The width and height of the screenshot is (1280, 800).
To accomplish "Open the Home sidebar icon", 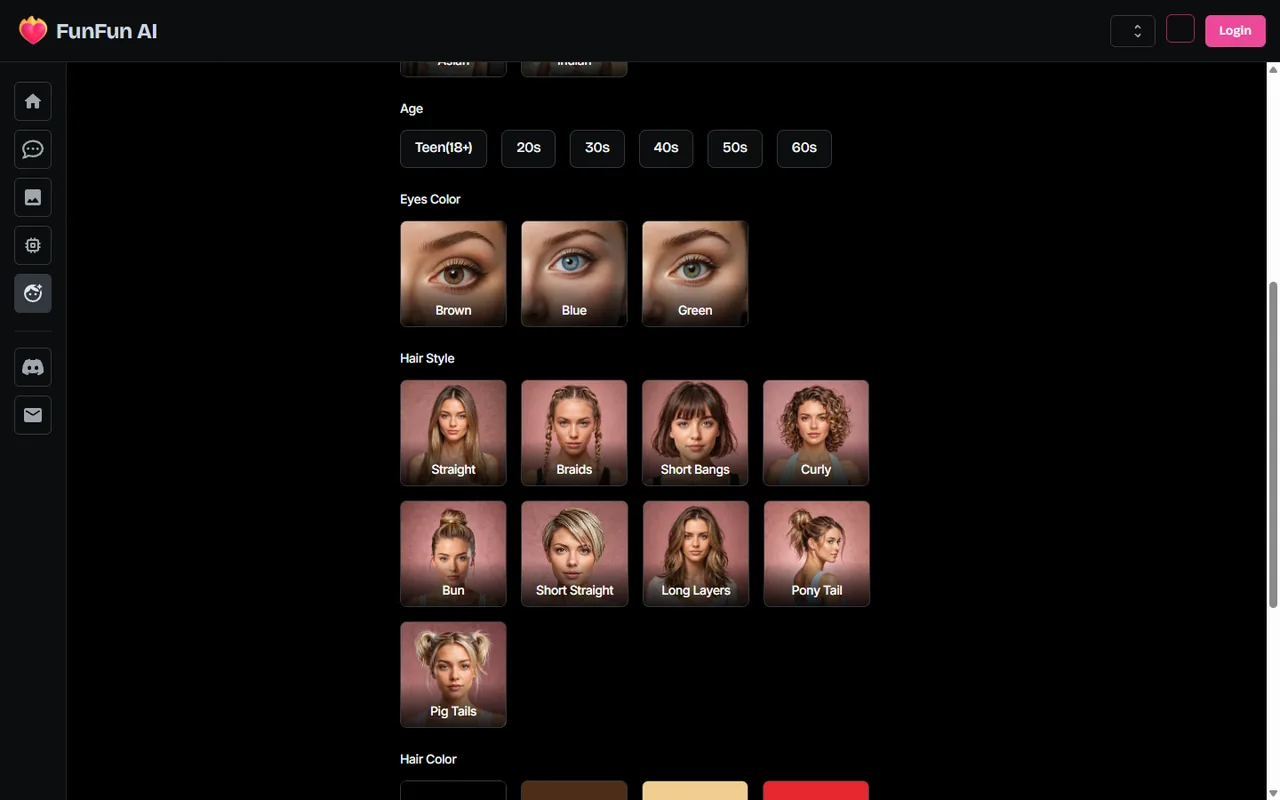I will point(33,101).
